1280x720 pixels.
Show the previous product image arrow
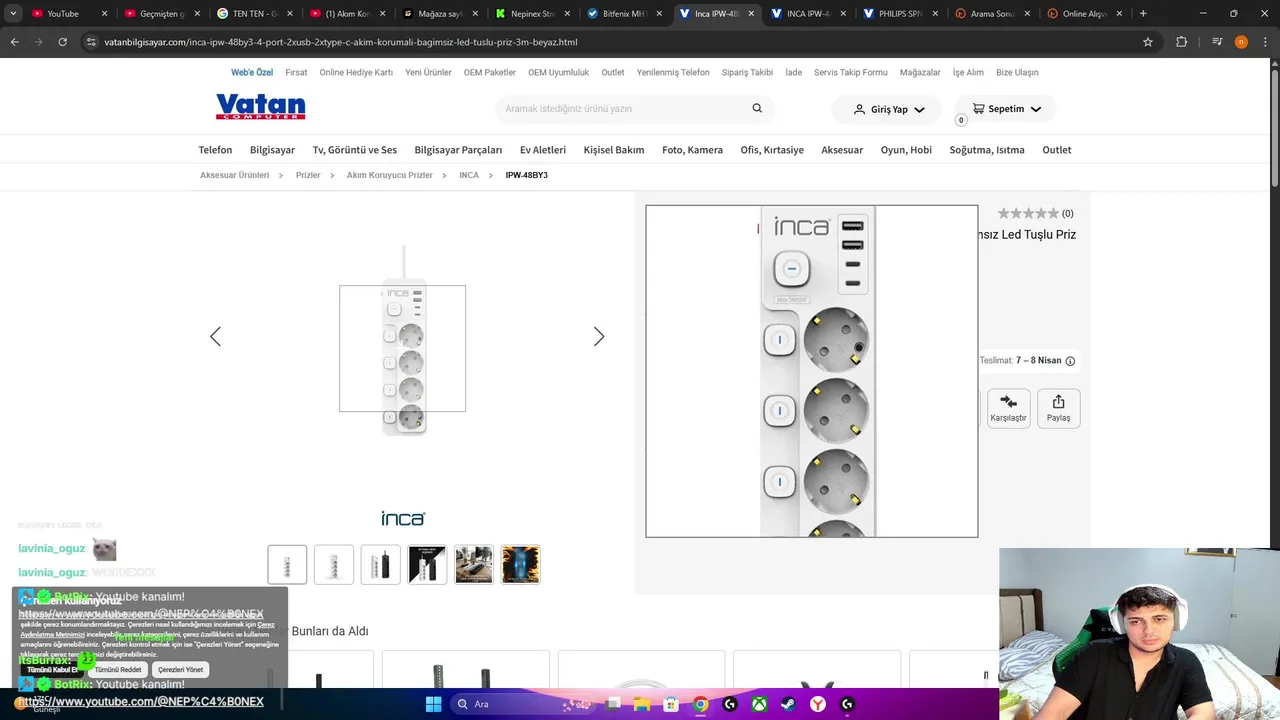(x=215, y=337)
